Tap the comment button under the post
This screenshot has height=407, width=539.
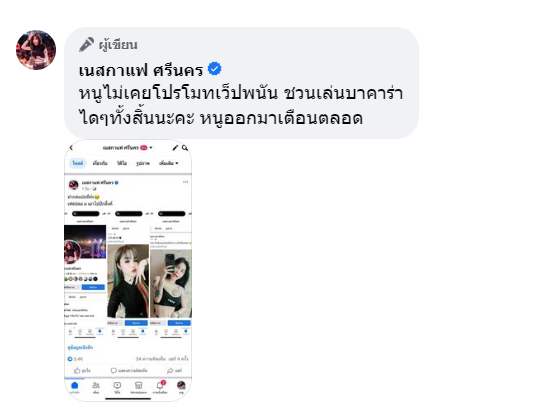[129, 370]
